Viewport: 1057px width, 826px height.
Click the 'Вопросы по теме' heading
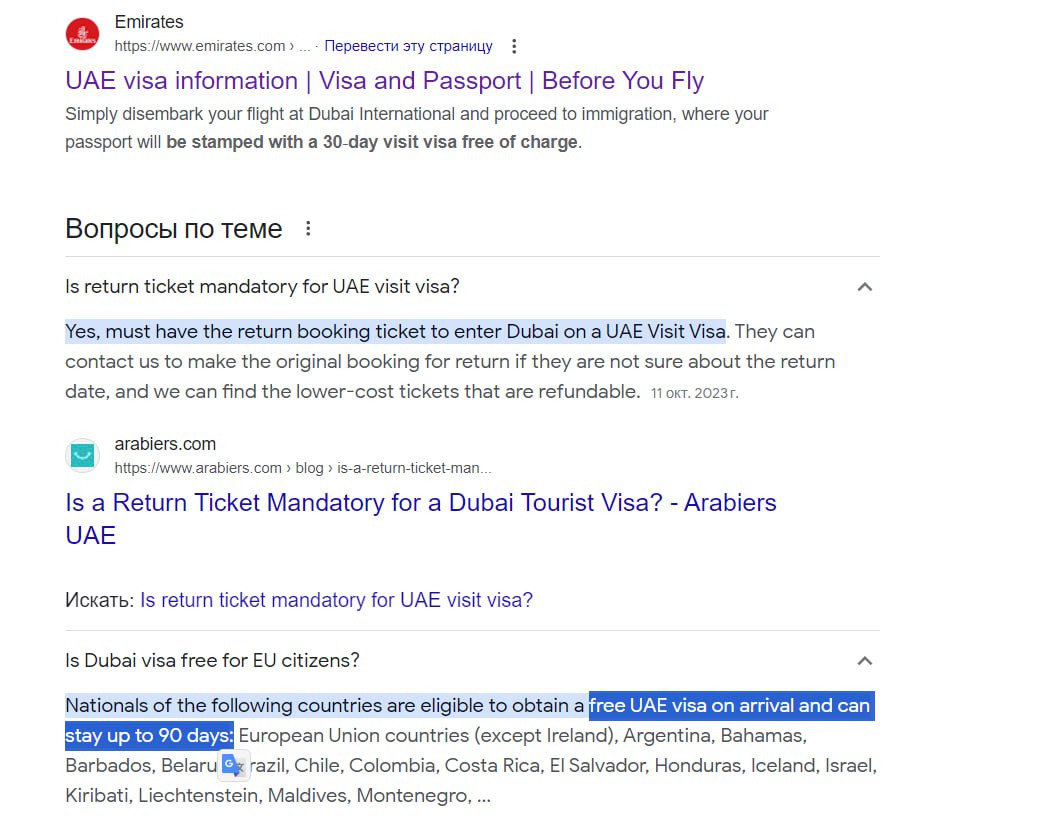pyautogui.click(x=174, y=229)
